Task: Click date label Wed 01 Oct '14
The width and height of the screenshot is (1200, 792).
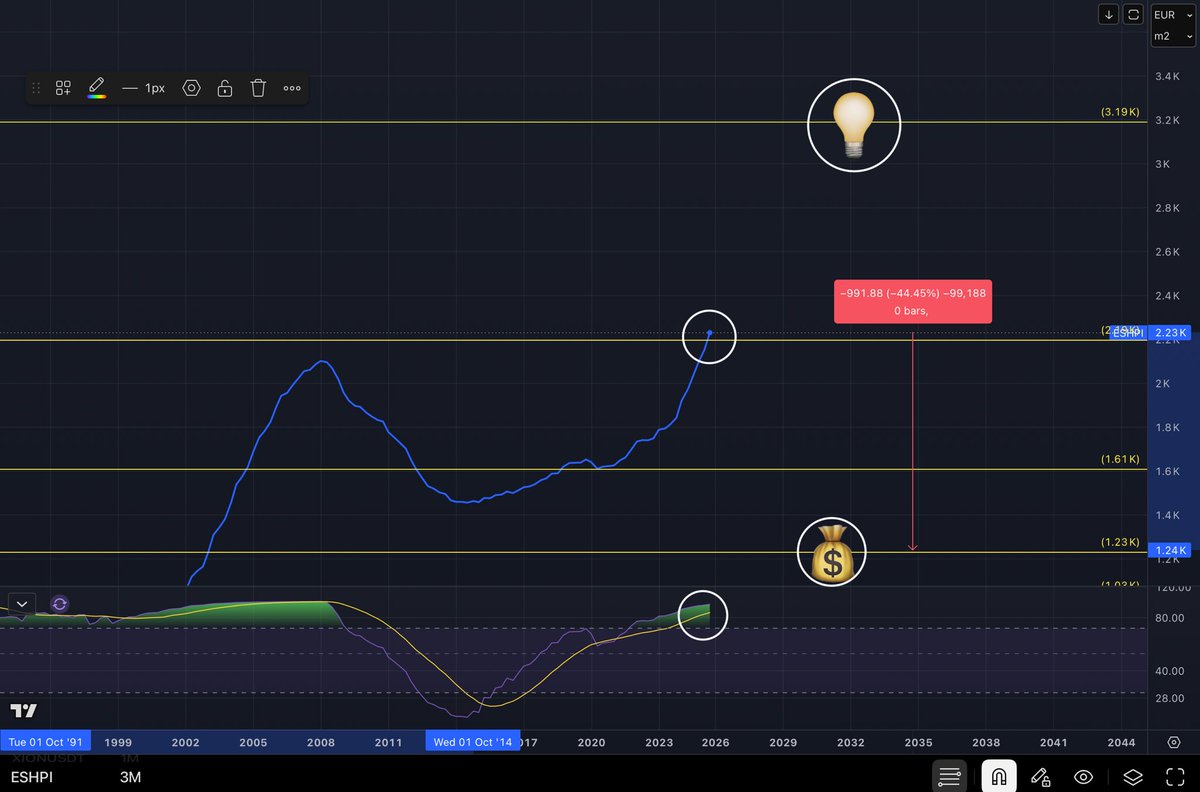Action: coord(473,742)
